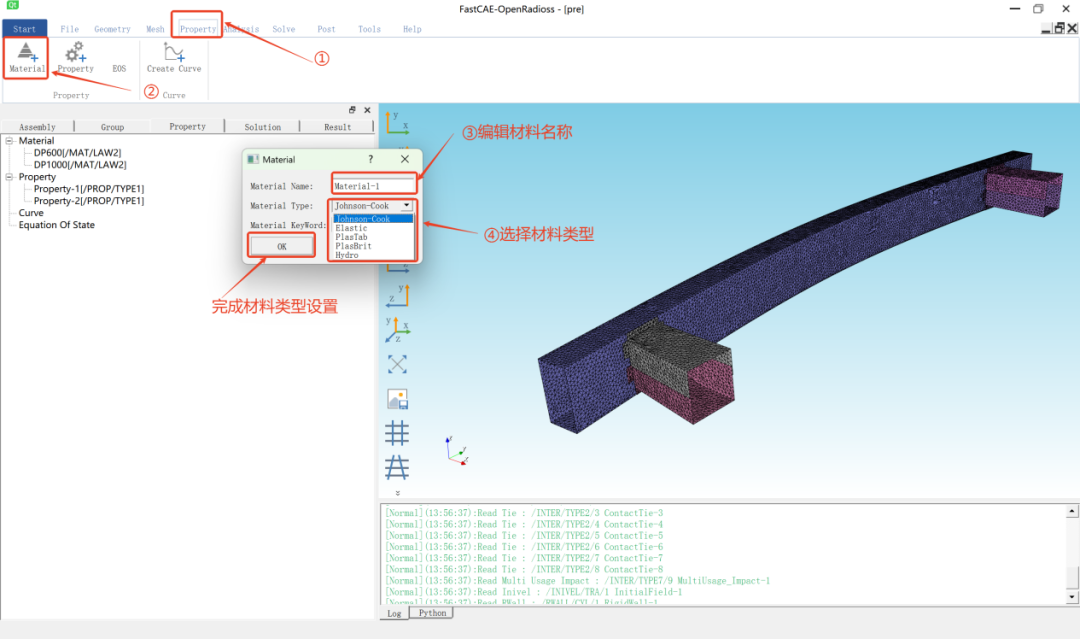Click the orientation axes triad in the viewport

[457, 451]
